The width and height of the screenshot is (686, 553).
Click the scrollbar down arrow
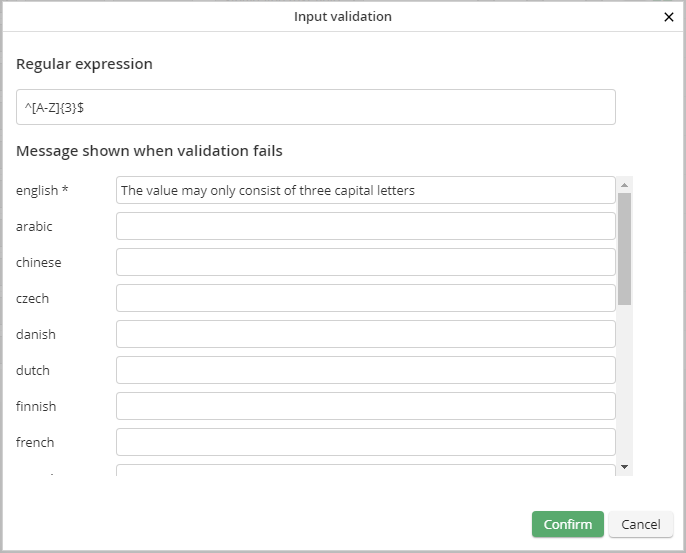(625, 467)
